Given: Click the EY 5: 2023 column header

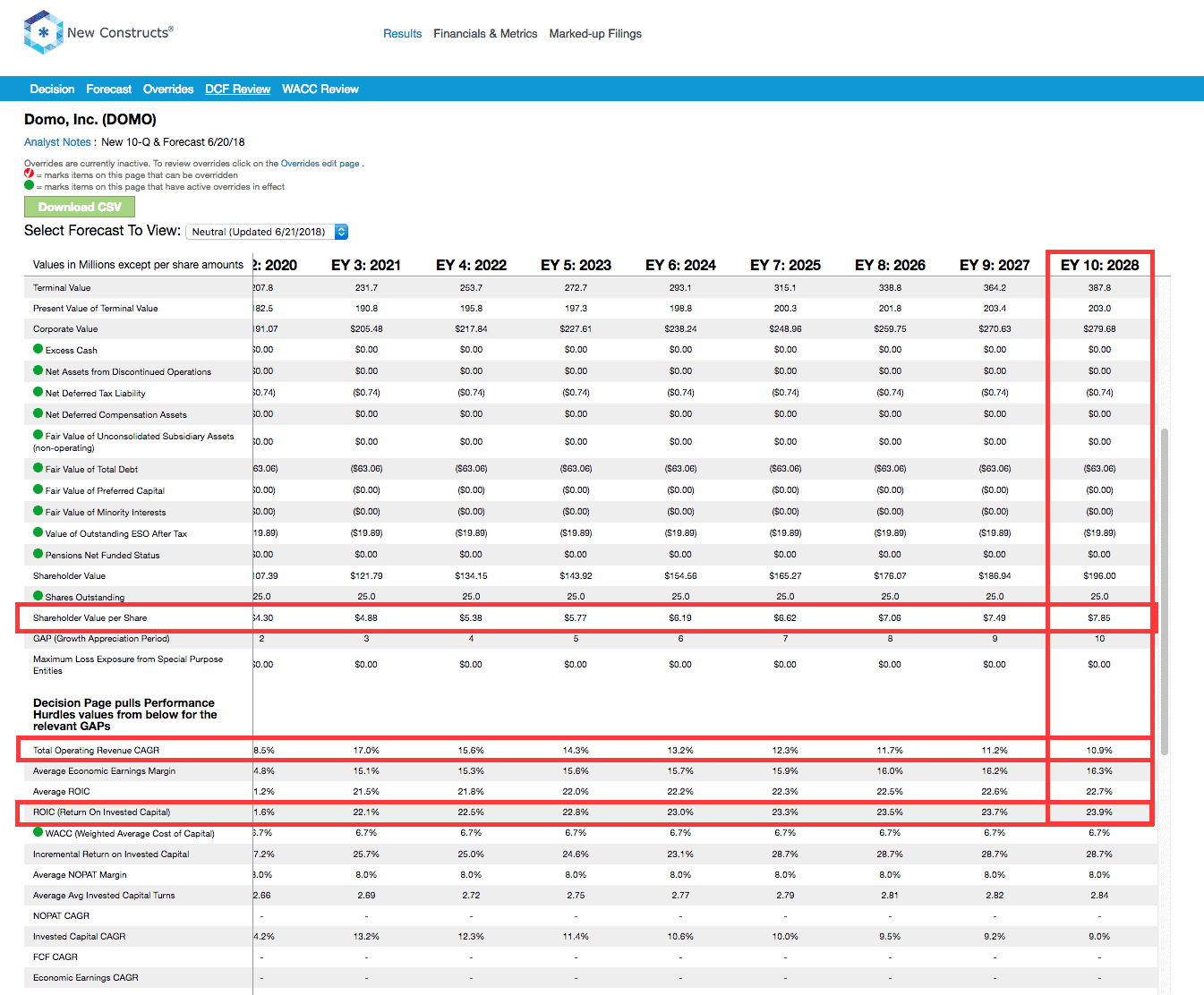Looking at the screenshot, I should coord(576,265).
